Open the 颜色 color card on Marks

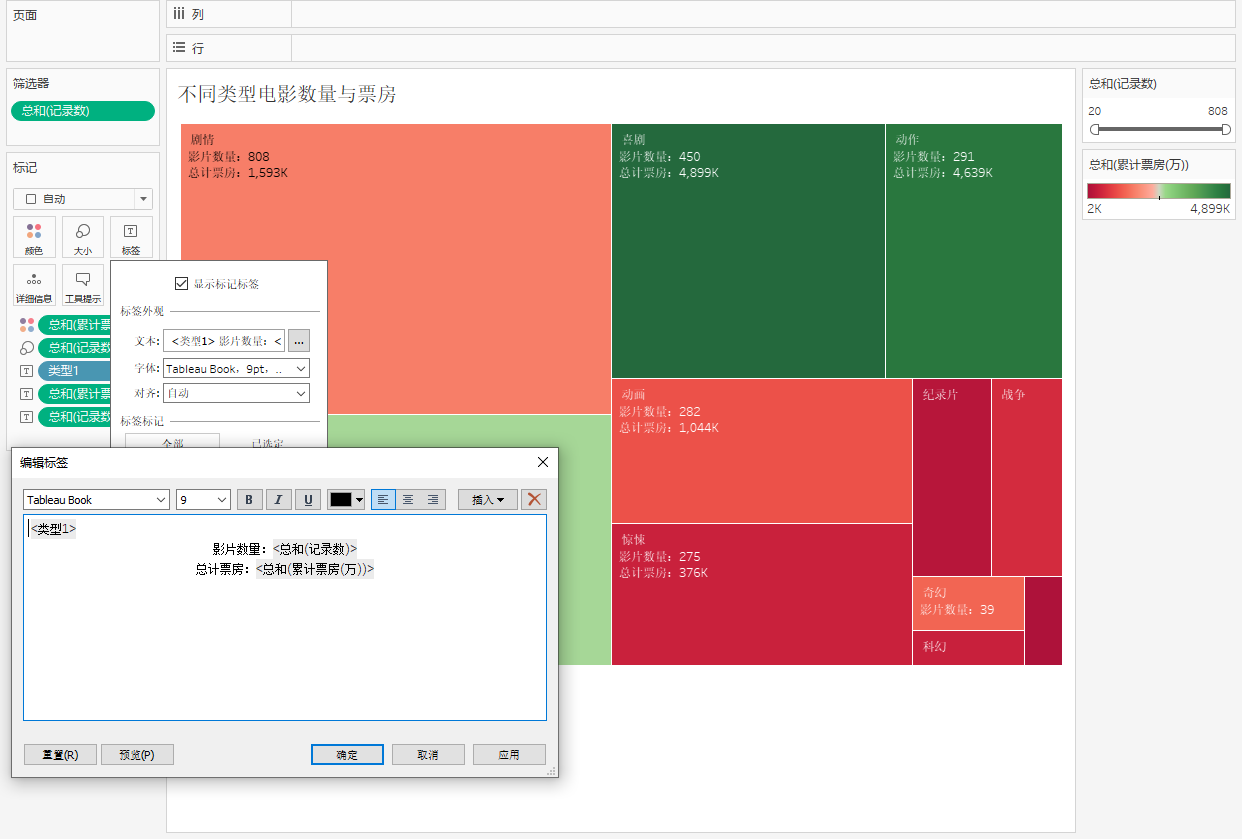34,237
